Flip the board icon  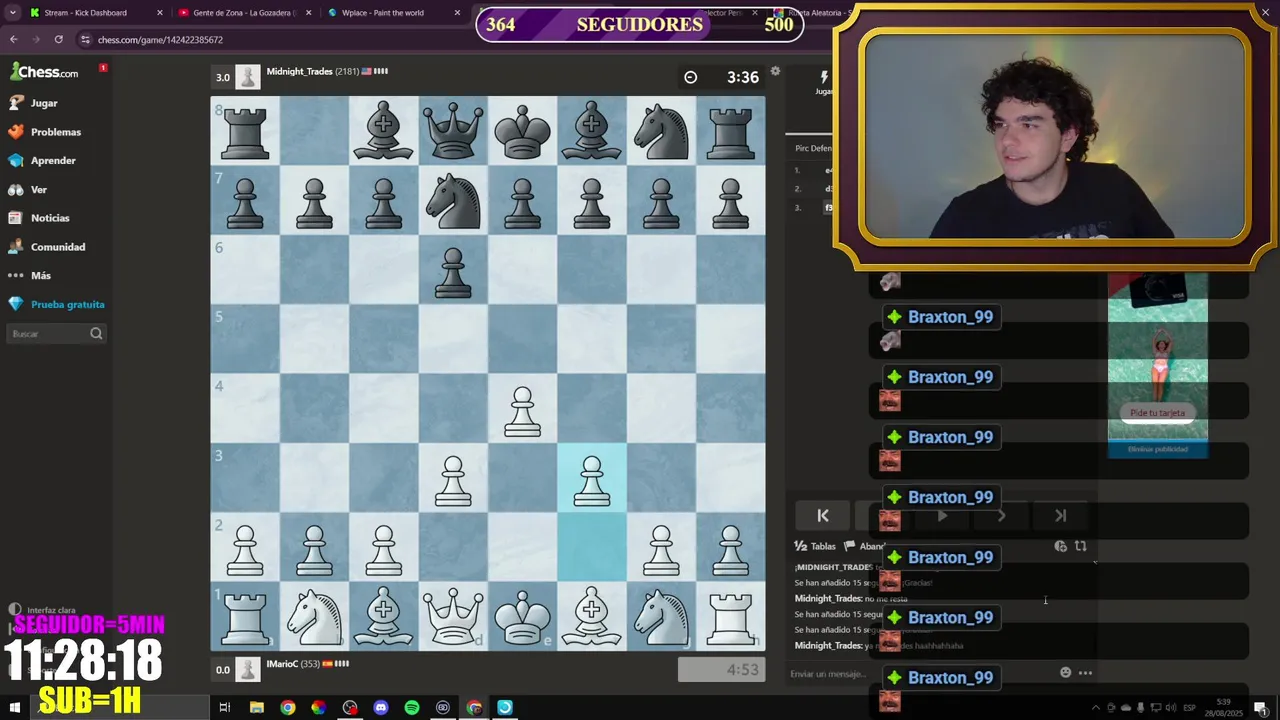pyautogui.click(x=1081, y=546)
